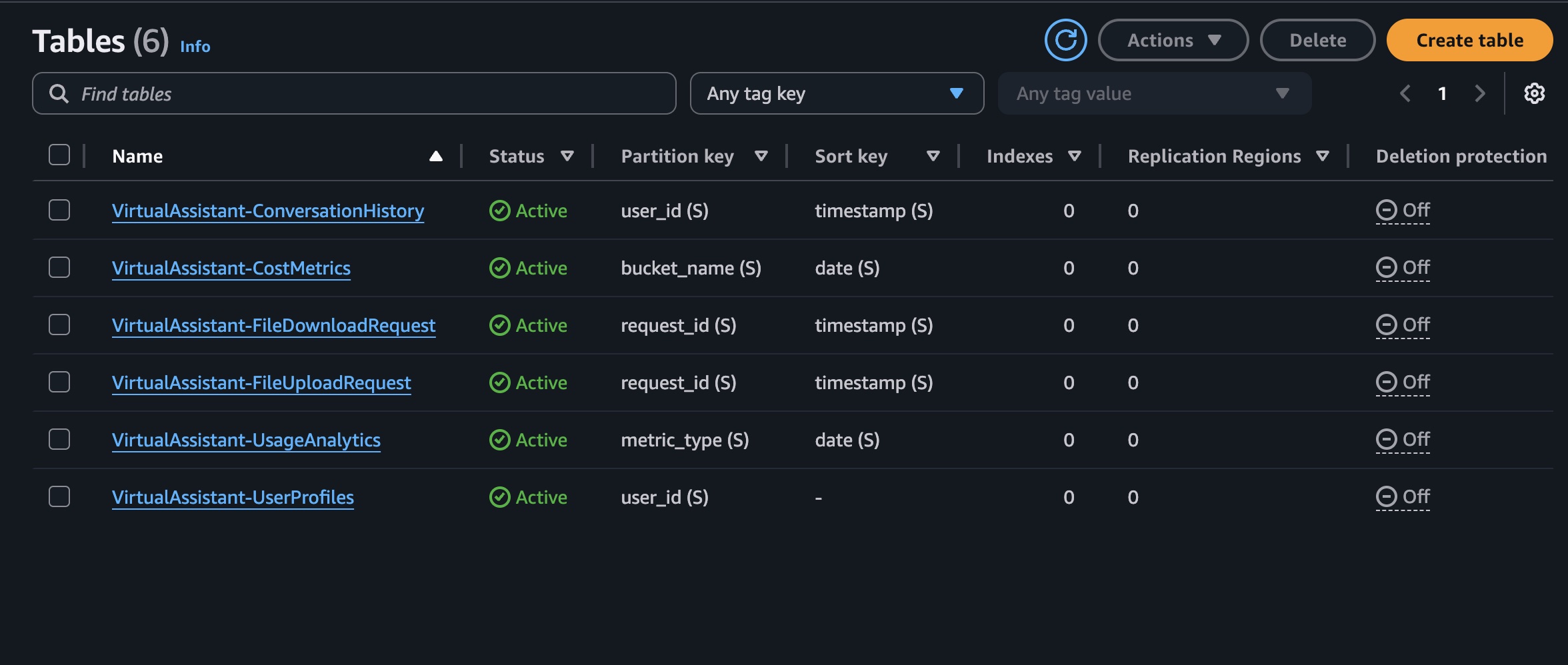The width and height of the screenshot is (1568, 665).
Task: Click the refresh tables icon
Action: point(1065,40)
